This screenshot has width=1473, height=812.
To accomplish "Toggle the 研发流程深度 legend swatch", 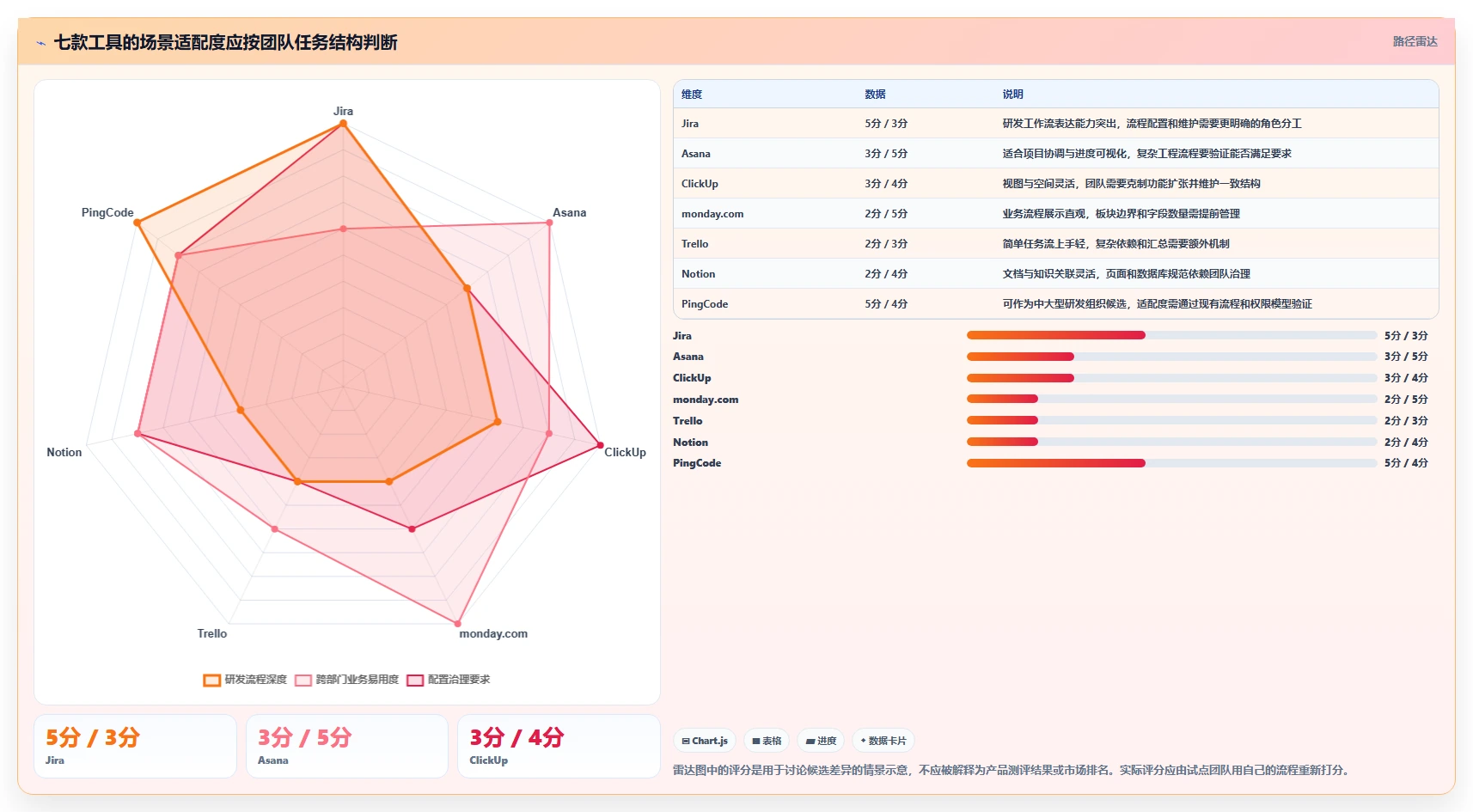I will click(211, 680).
